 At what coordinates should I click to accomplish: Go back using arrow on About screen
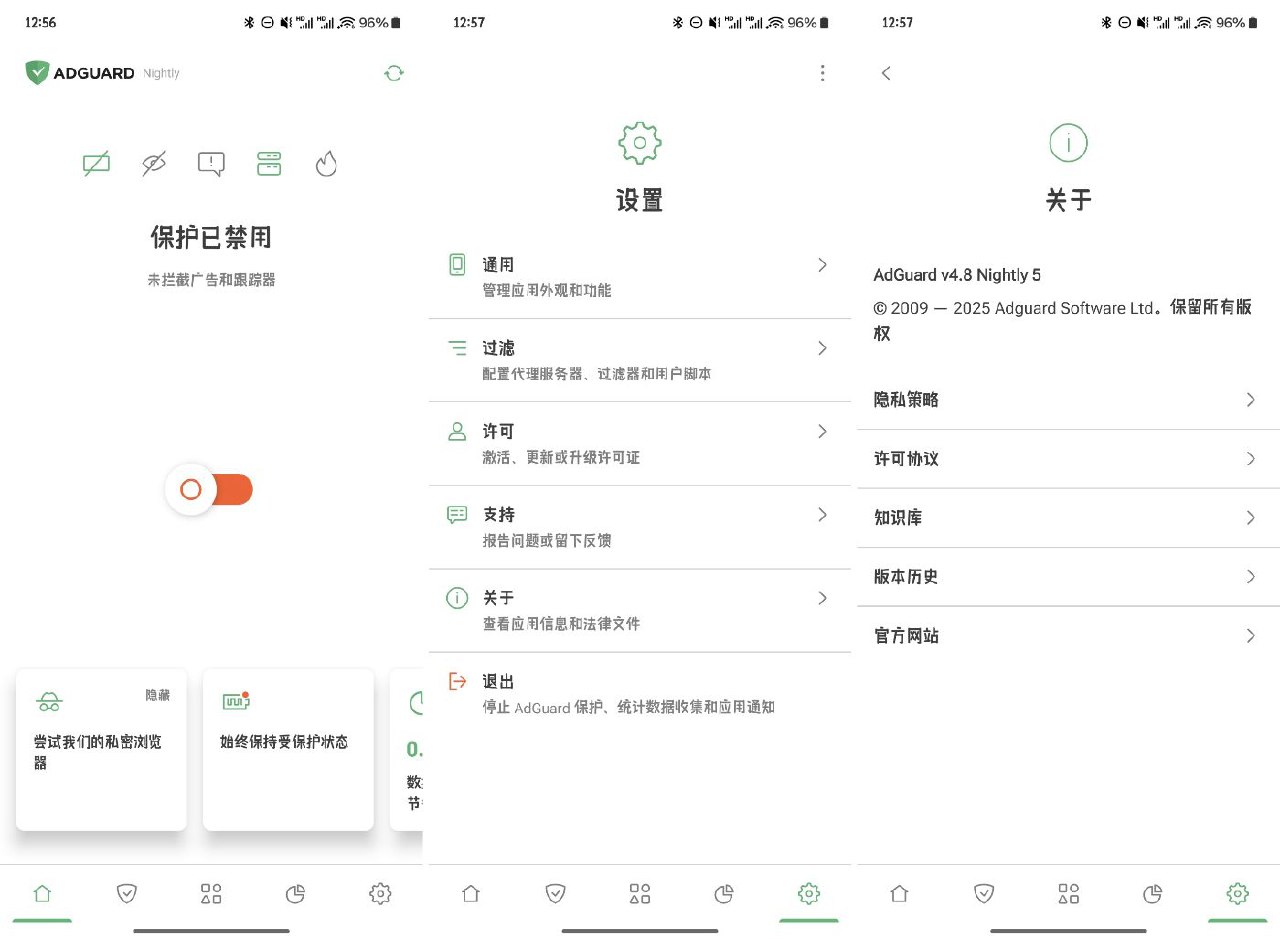886,73
